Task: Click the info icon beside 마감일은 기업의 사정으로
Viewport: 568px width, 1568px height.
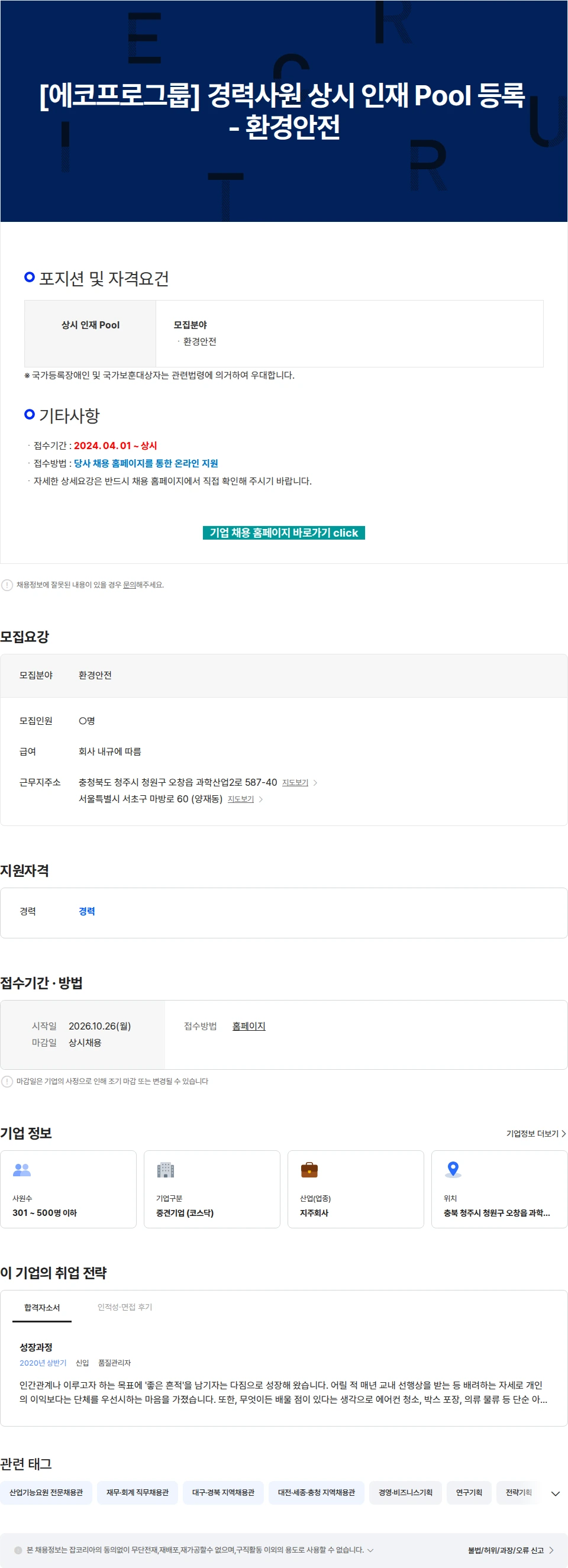Action: pyautogui.click(x=7, y=1081)
